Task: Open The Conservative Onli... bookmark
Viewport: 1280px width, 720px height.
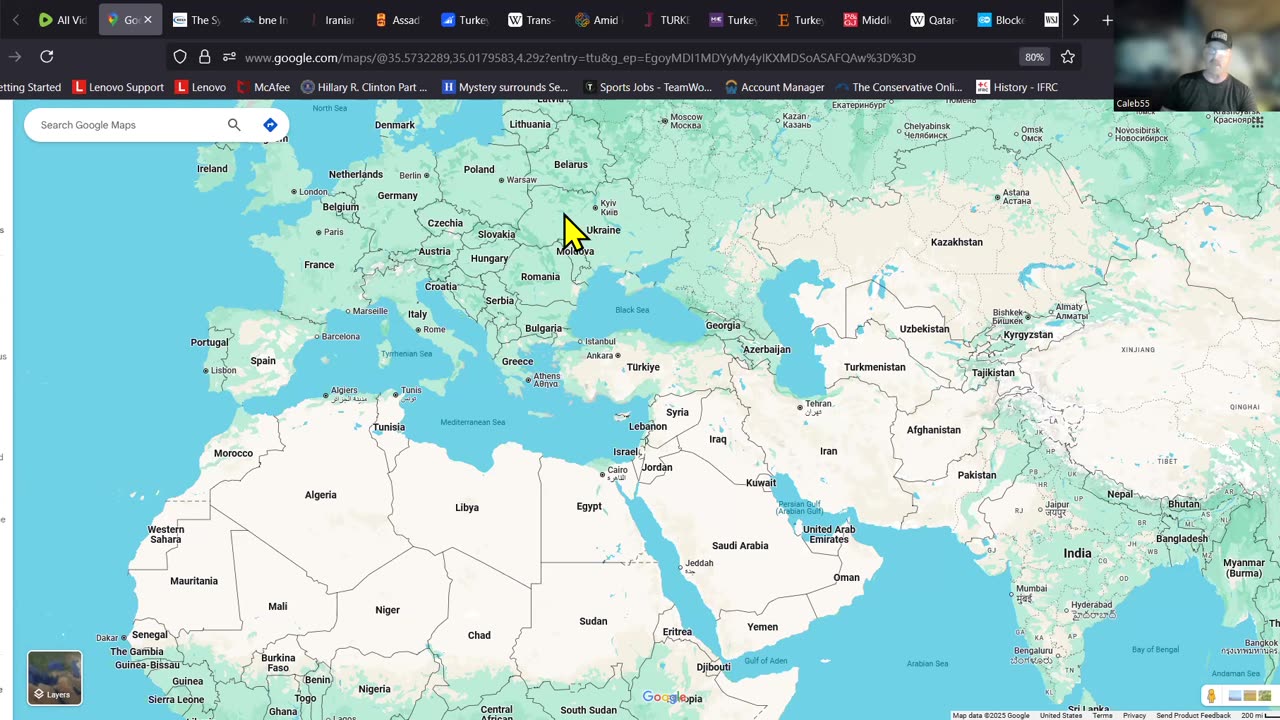Action: click(899, 87)
